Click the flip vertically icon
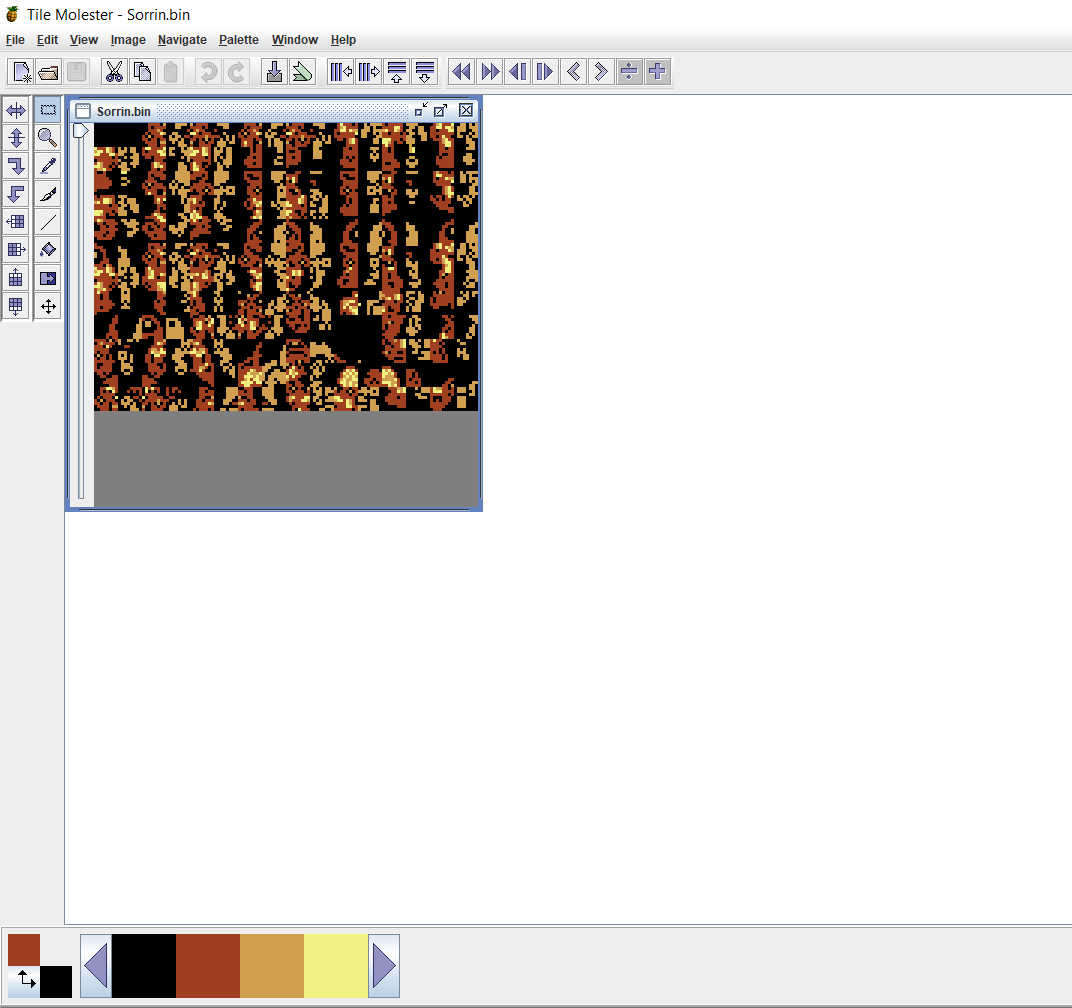The width and height of the screenshot is (1072, 1008). (x=16, y=138)
